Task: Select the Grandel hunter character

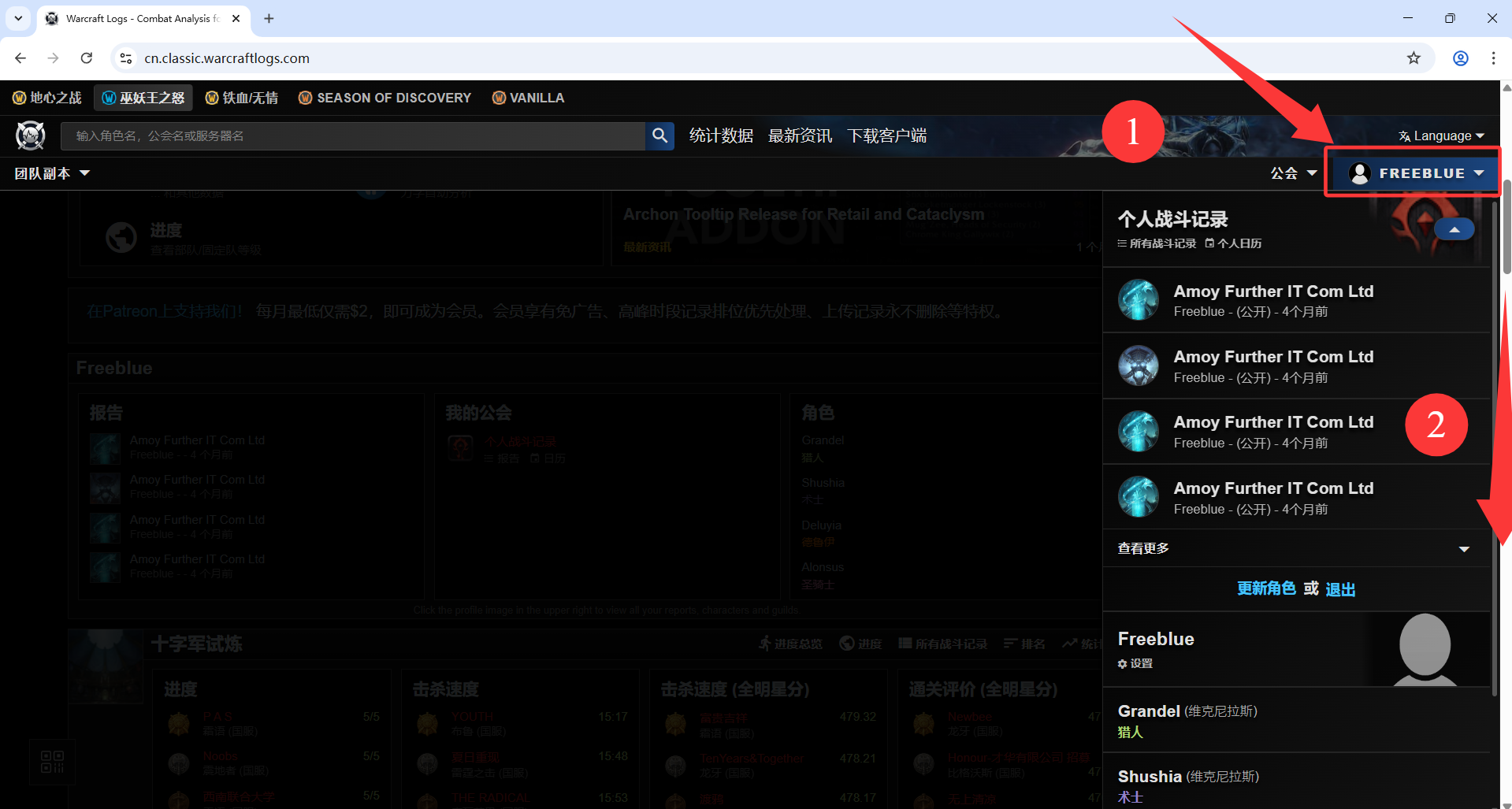Action: click(1296, 720)
